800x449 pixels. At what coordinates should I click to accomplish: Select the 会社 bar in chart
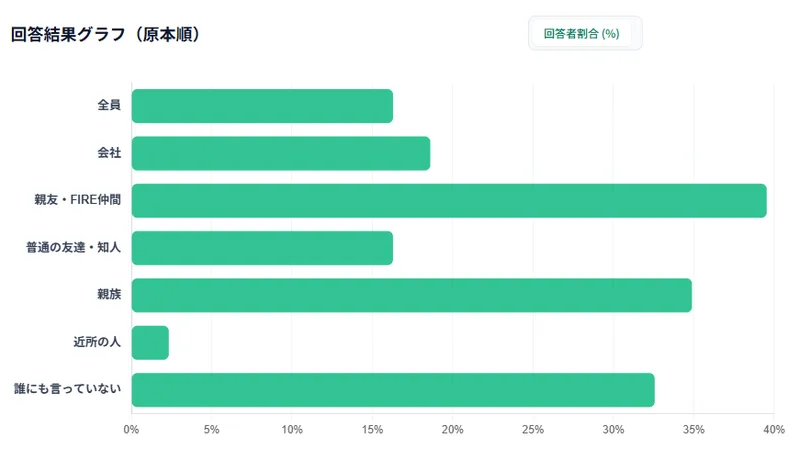tap(281, 153)
